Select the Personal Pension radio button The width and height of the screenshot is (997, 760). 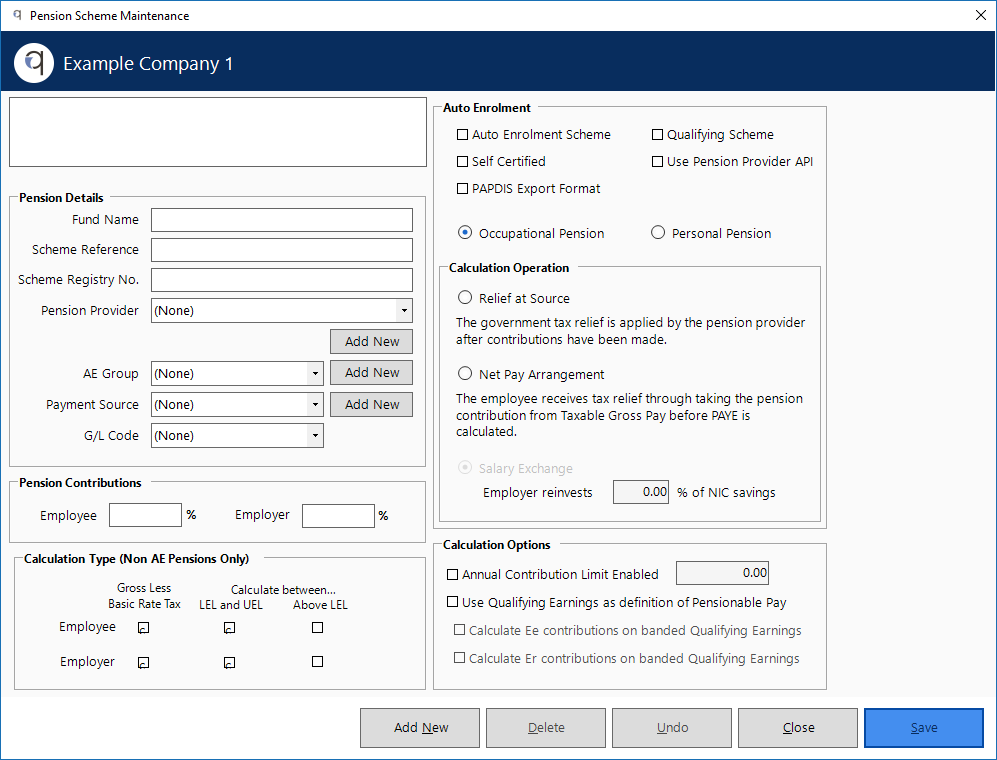coord(658,233)
